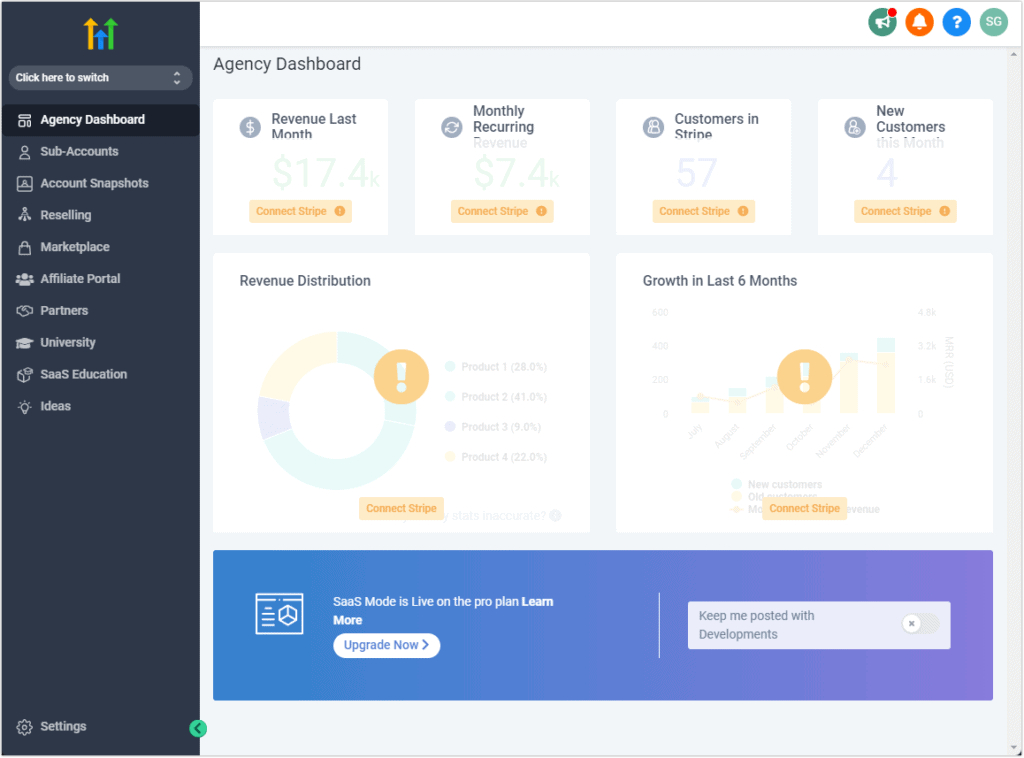Click the Upgrade Now button

click(x=387, y=646)
